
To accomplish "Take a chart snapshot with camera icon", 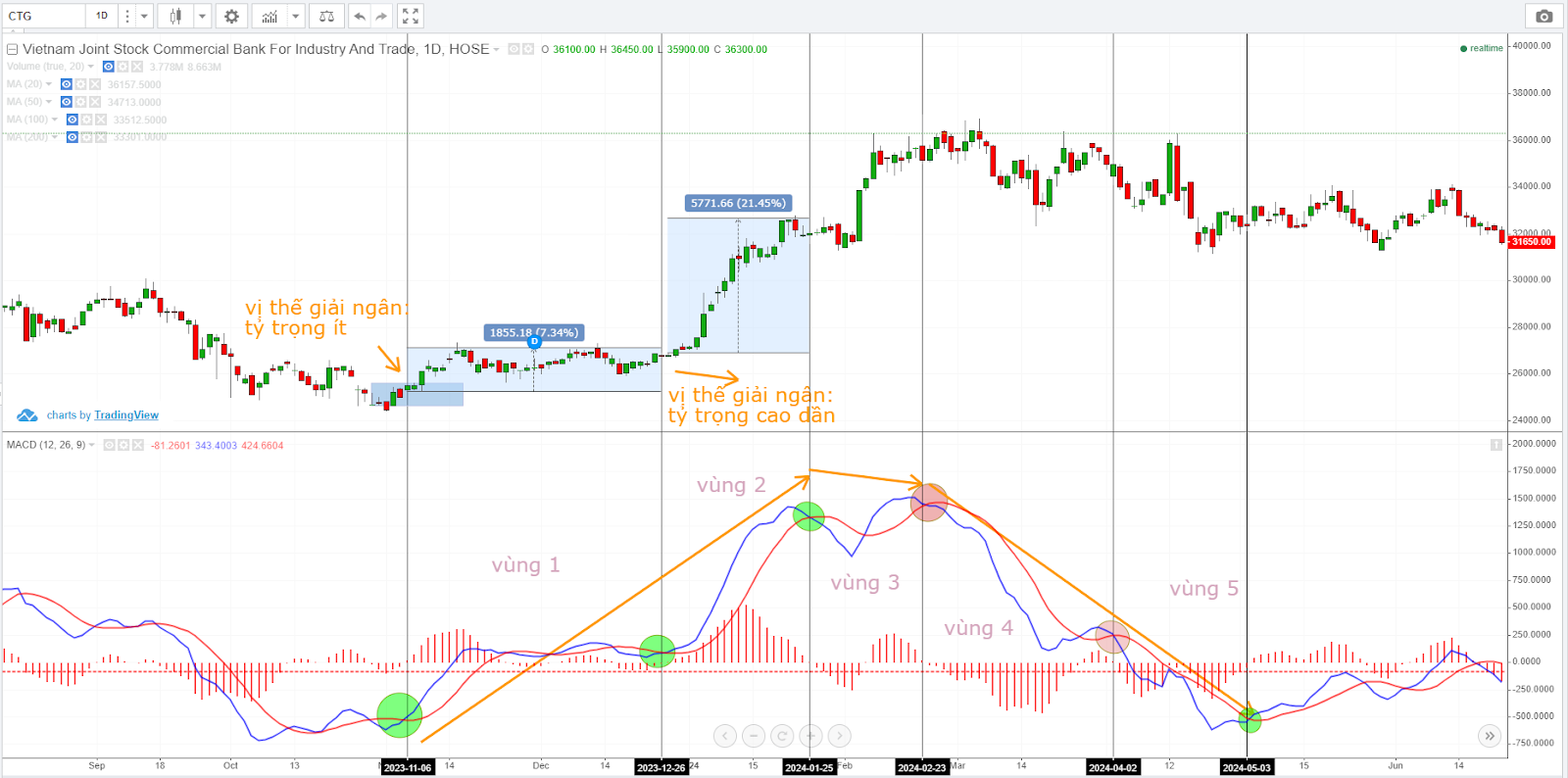I will [1543, 16].
